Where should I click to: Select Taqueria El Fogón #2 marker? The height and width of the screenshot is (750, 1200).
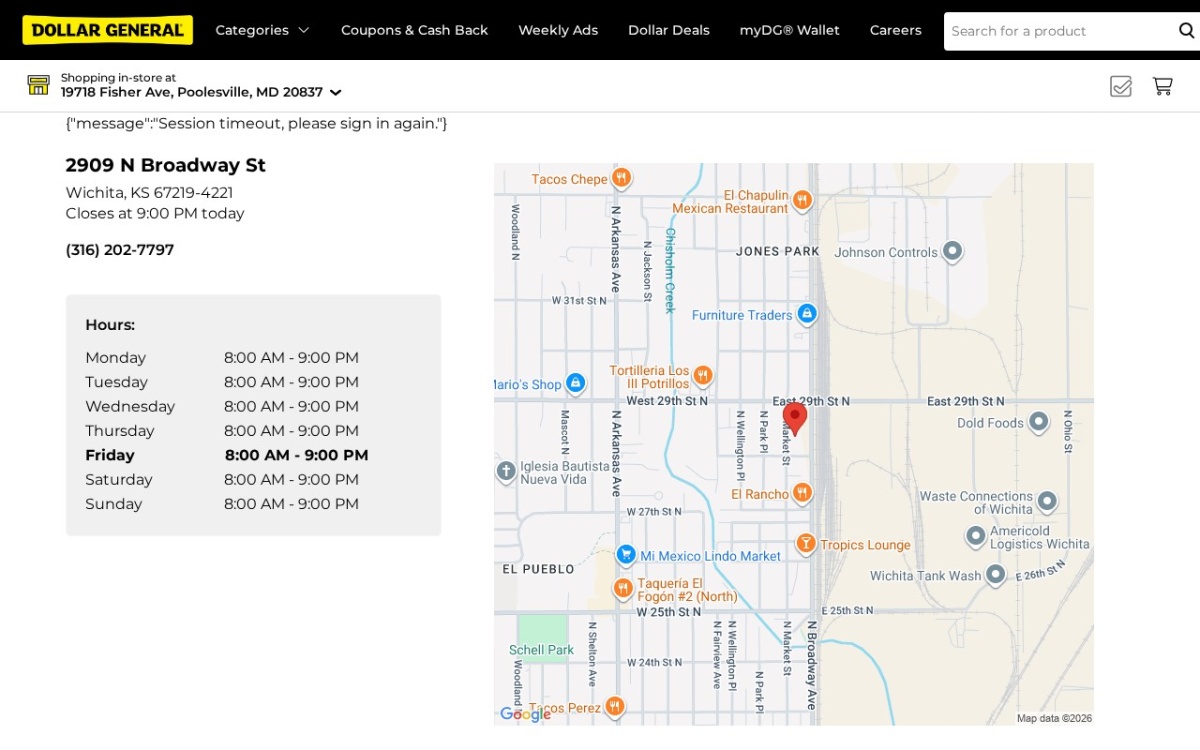coord(622,588)
